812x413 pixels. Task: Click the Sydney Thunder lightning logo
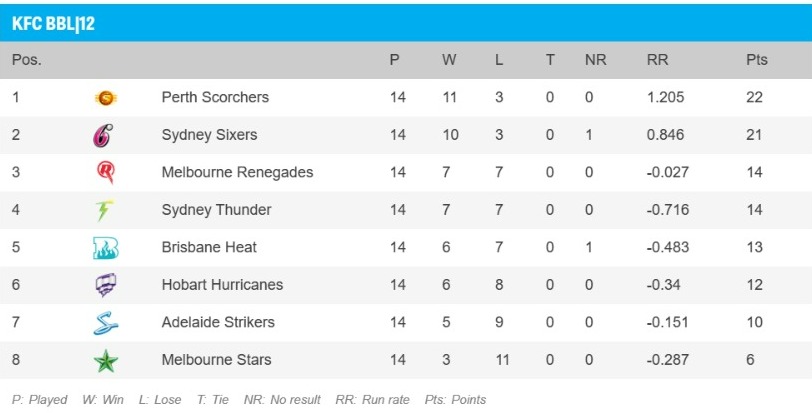click(x=104, y=210)
